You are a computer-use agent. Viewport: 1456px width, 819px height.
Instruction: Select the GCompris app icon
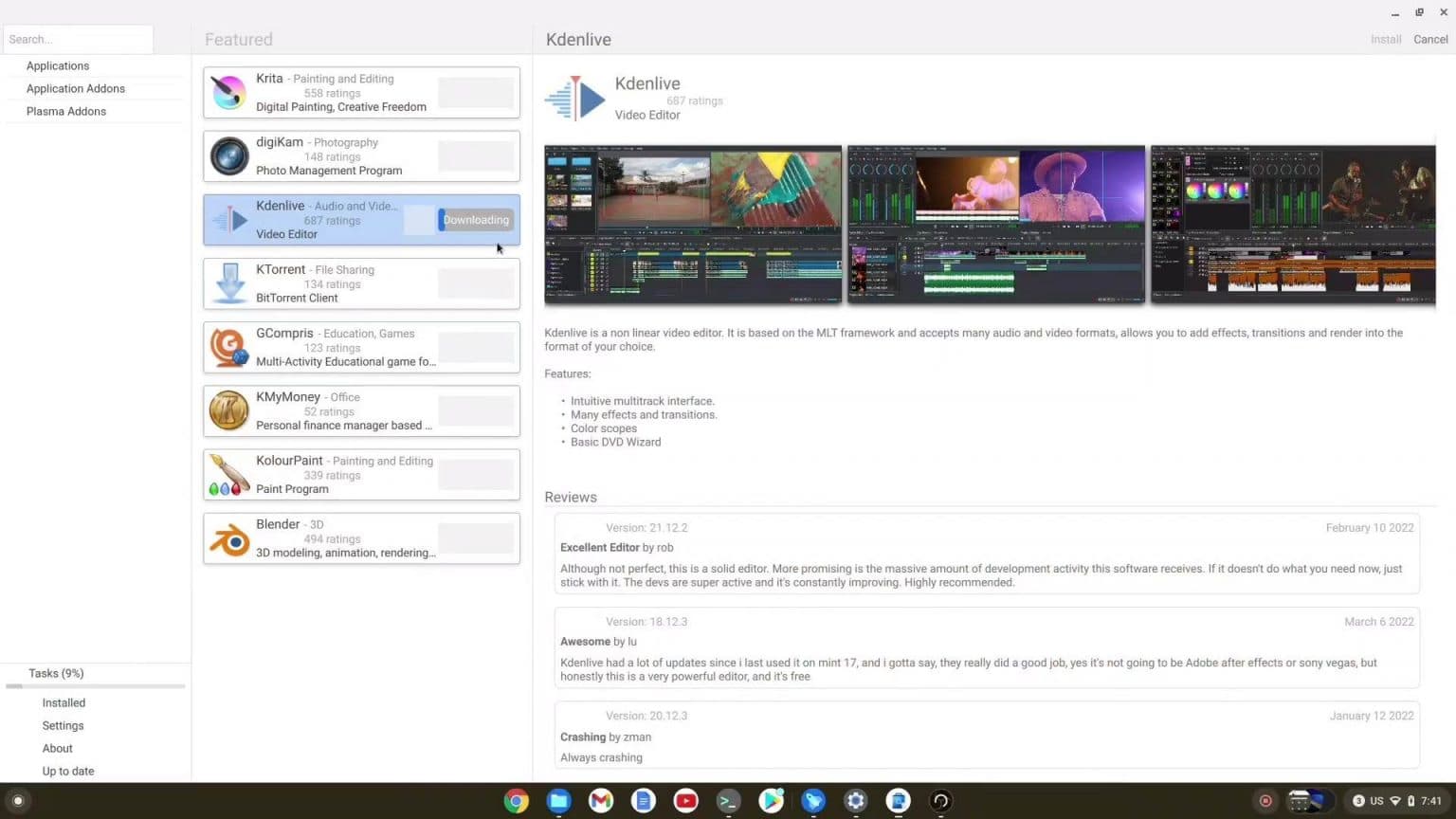227,346
